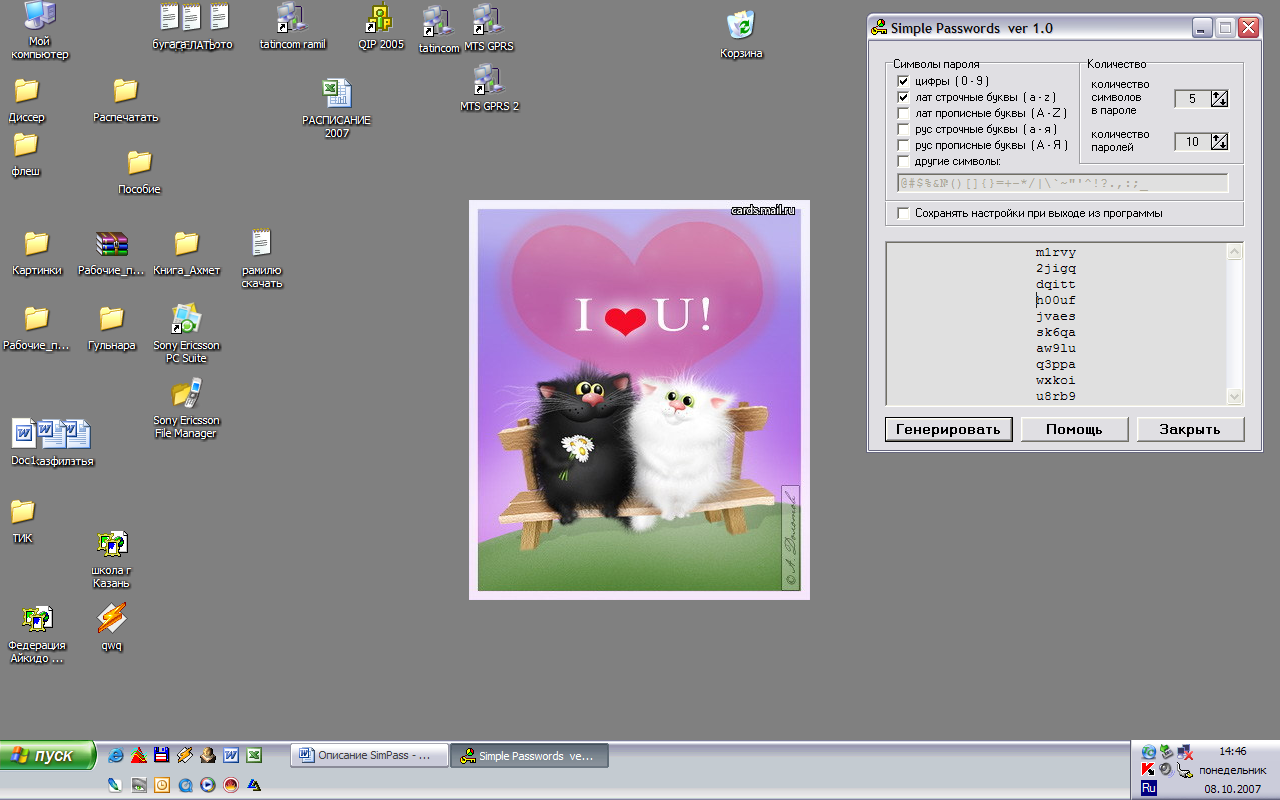Click the password count field showing 10
Viewport: 1280px width, 800px height.
[1192, 142]
